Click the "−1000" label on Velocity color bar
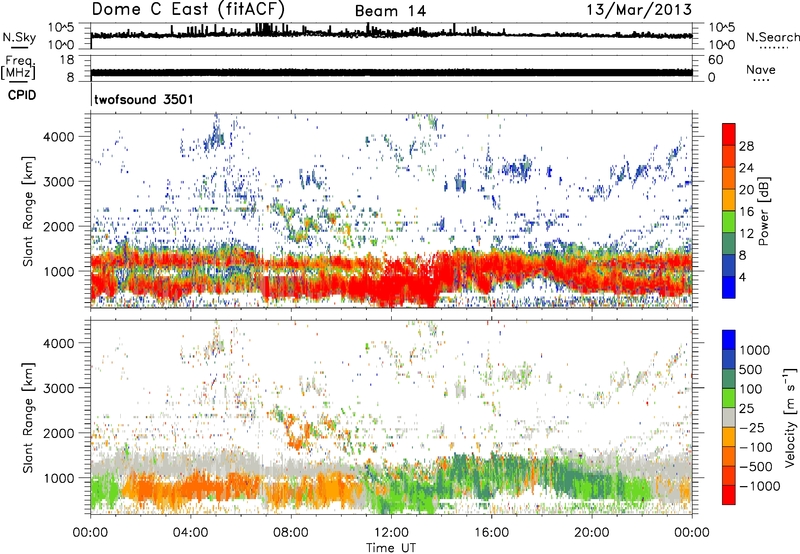800x554 pixels. coord(760,486)
